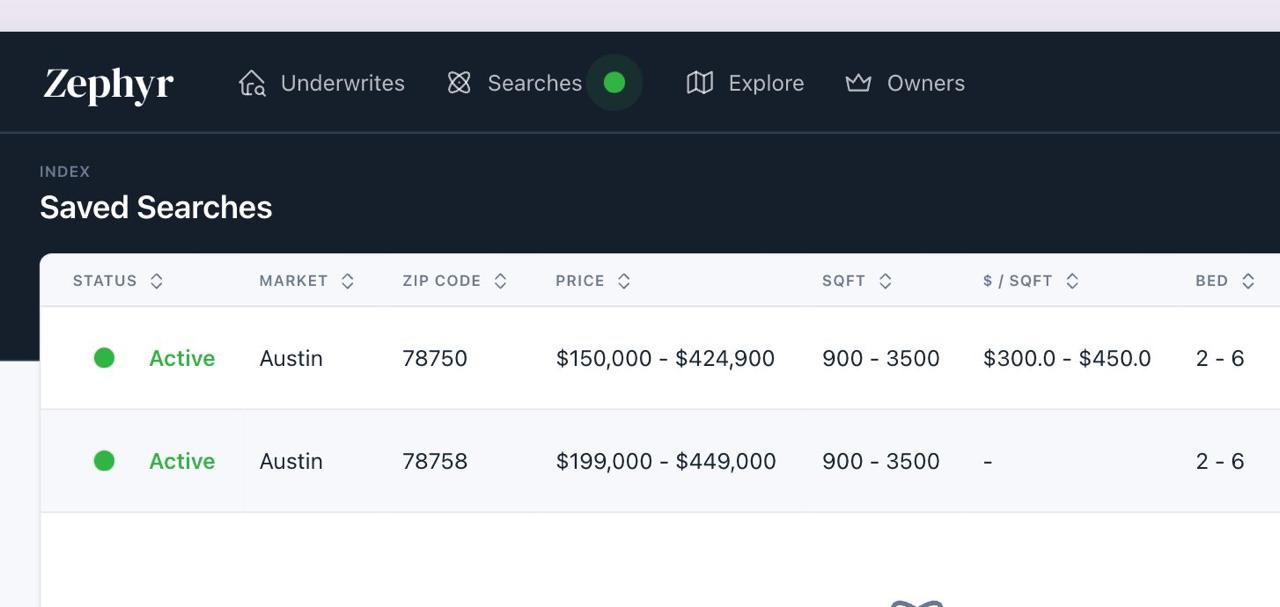Click green status dot beside Searches
The height and width of the screenshot is (607, 1280).
(x=614, y=83)
